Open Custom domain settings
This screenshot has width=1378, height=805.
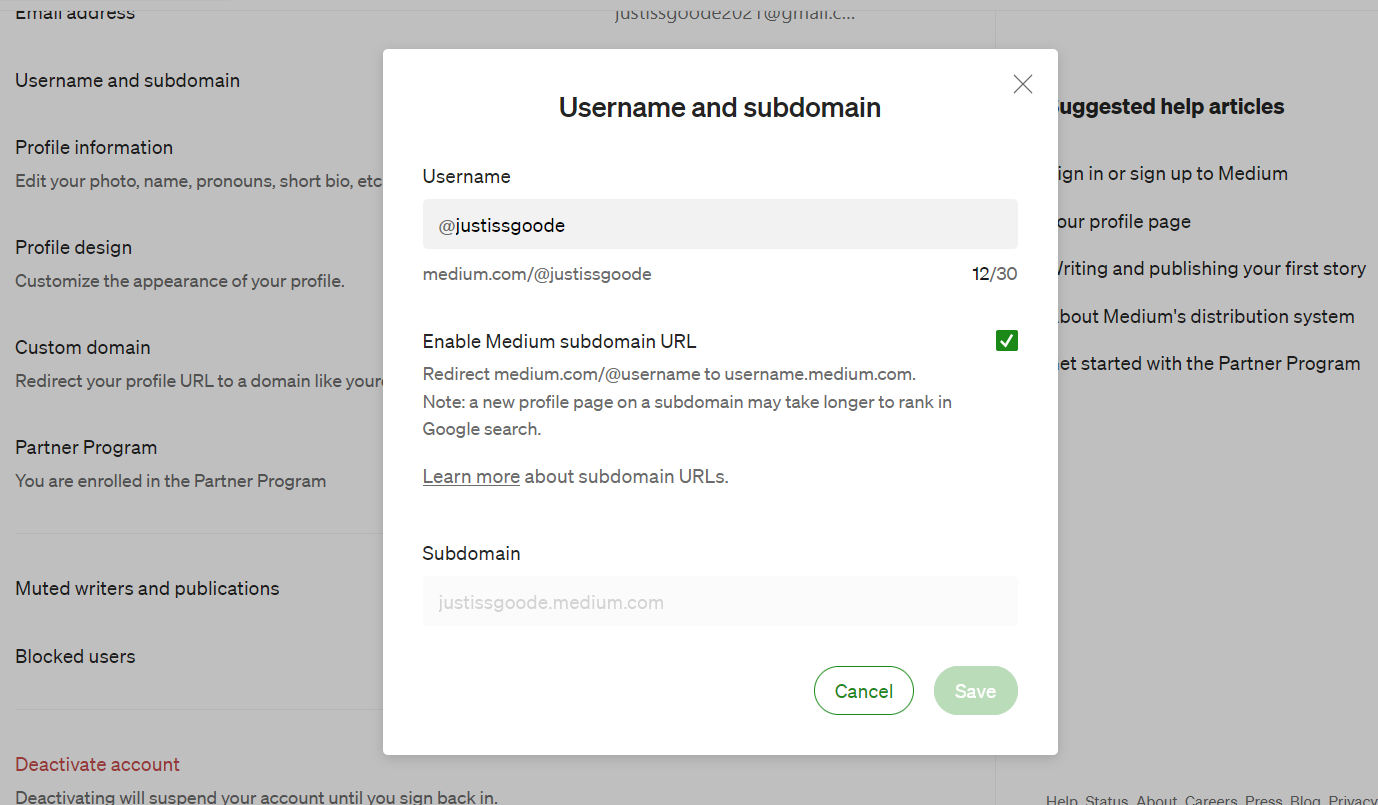pyautogui.click(x=83, y=347)
